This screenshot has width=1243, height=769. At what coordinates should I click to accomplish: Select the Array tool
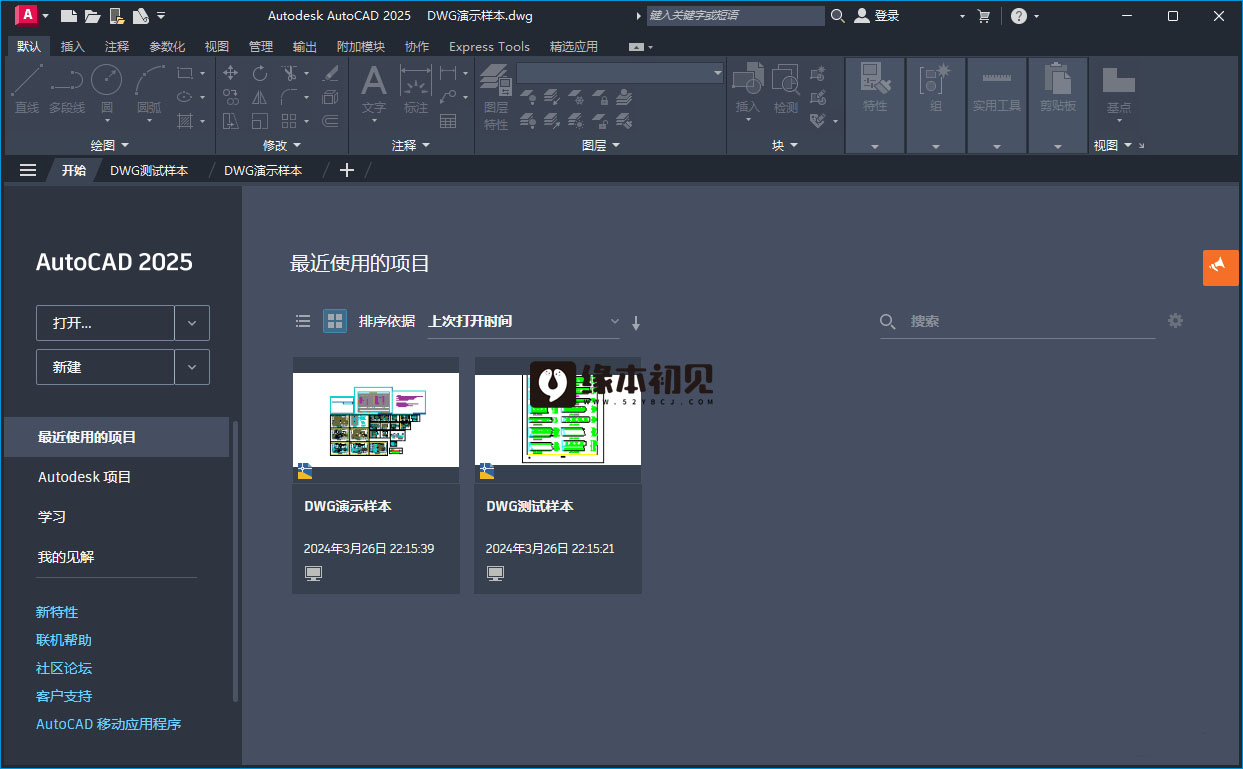[289, 121]
